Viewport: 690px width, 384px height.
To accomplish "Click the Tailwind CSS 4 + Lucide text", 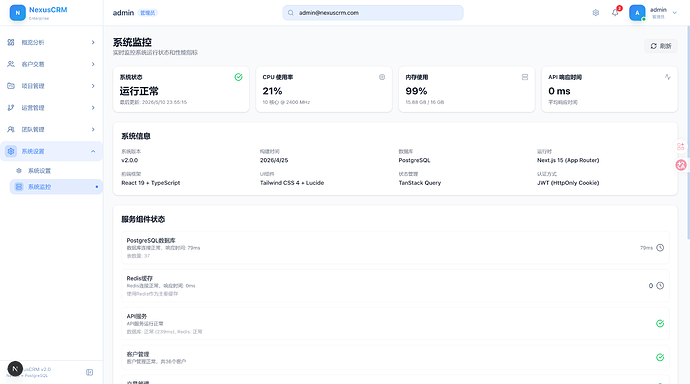I will [292, 183].
